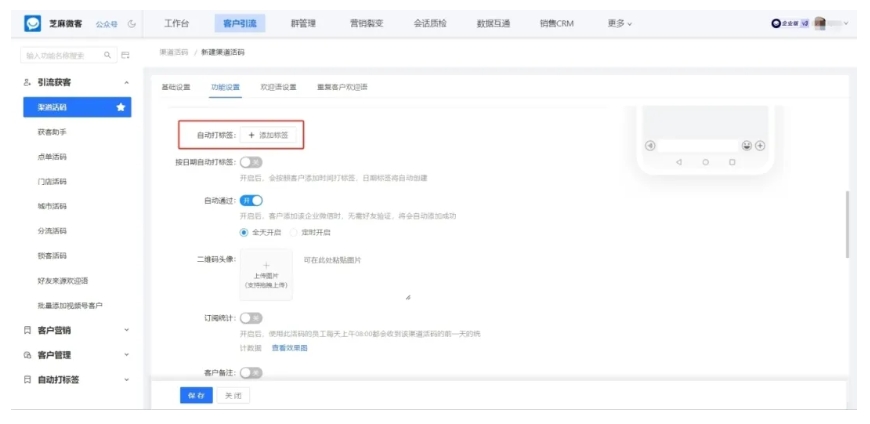
Task: Select 城市活码 in the sidebar
Action: tap(52, 206)
